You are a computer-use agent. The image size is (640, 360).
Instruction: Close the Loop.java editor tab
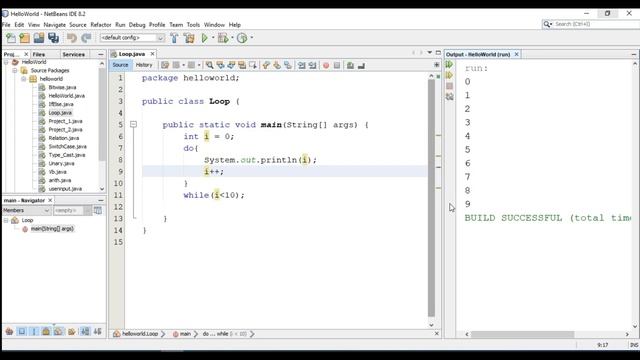point(152,54)
